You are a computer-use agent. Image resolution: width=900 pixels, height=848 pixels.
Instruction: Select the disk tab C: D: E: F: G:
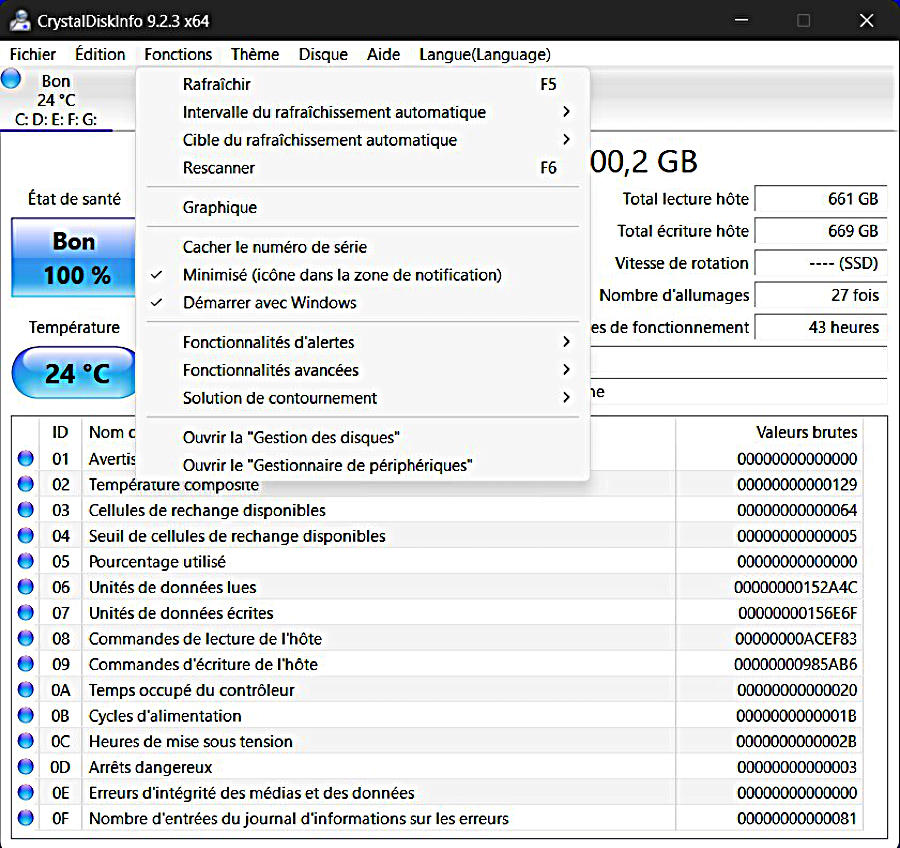pos(56,99)
